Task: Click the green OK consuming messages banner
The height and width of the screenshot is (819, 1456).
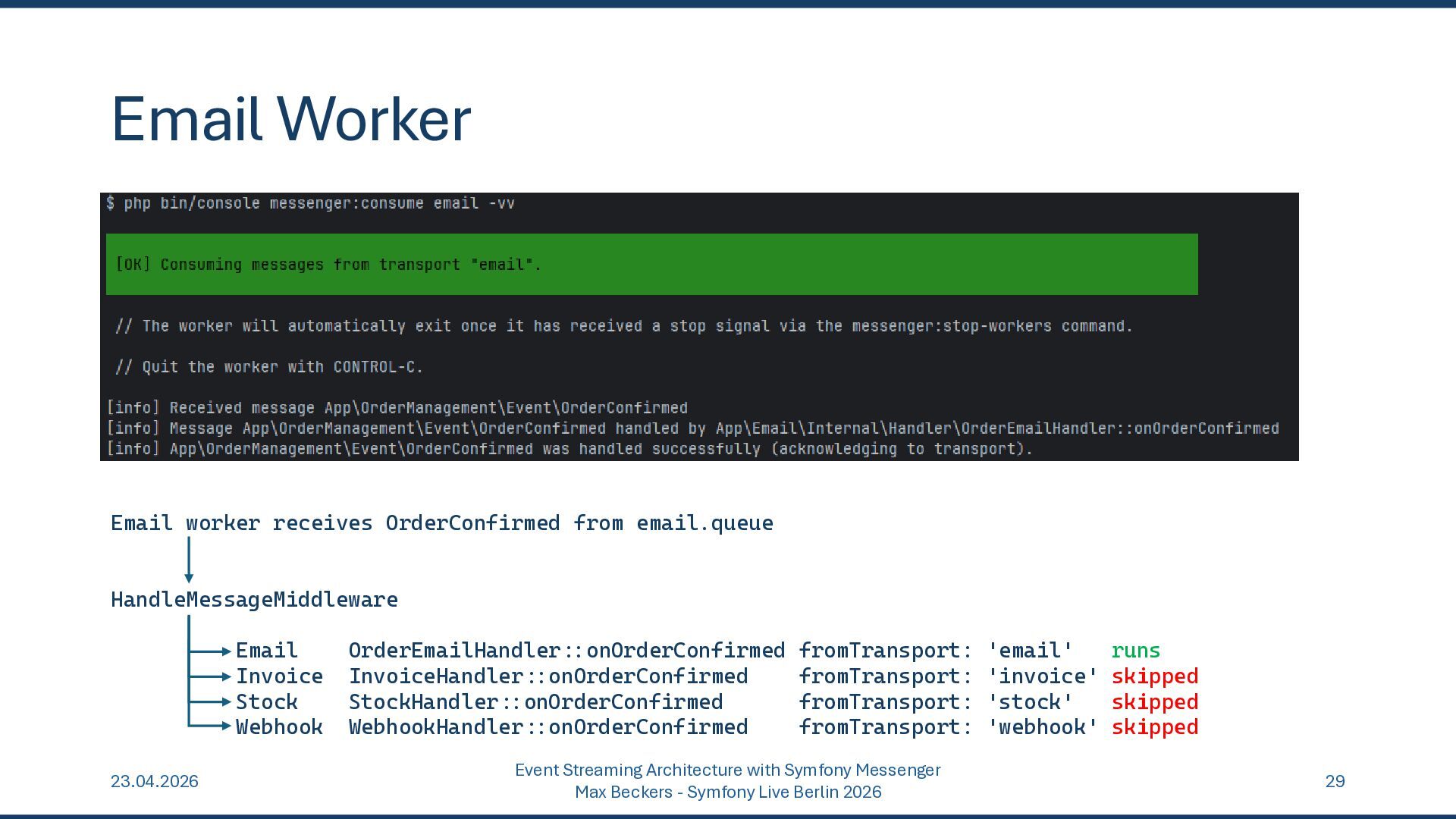Action: click(x=651, y=264)
